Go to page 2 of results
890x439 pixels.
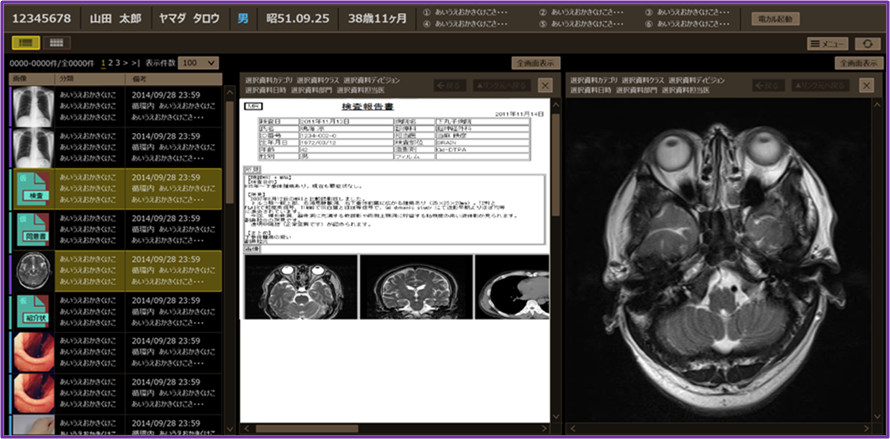click(x=113, y=62)
